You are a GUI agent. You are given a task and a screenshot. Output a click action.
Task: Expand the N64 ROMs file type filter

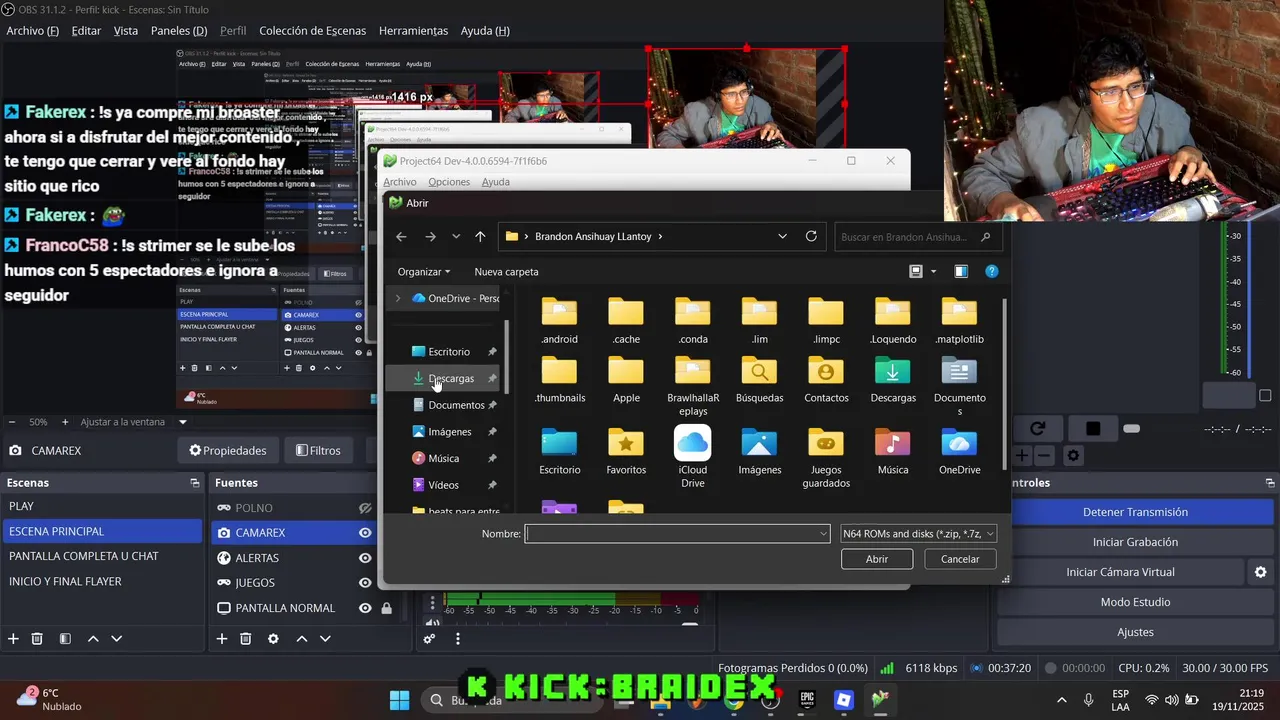[x=990, y=534]
